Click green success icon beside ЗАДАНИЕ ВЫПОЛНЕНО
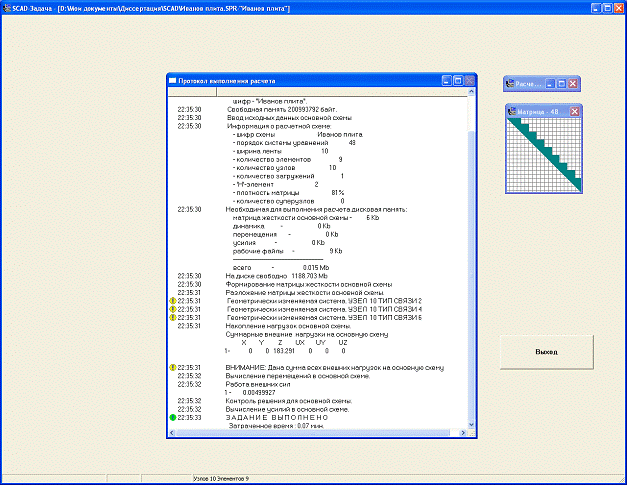This screenshot has height=485, width=627. pos(171,418)
